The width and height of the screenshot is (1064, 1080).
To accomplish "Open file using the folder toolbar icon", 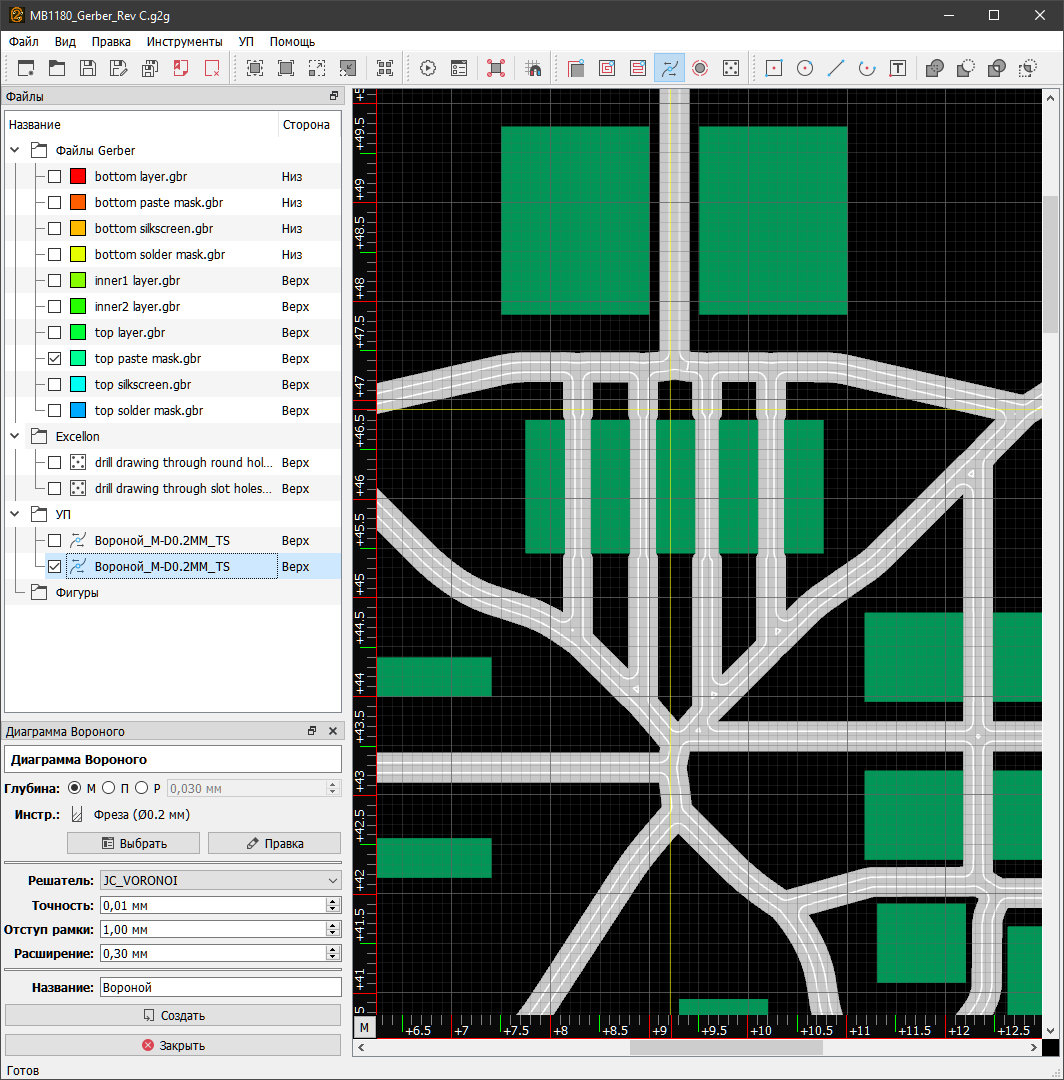I will point(57,68).
